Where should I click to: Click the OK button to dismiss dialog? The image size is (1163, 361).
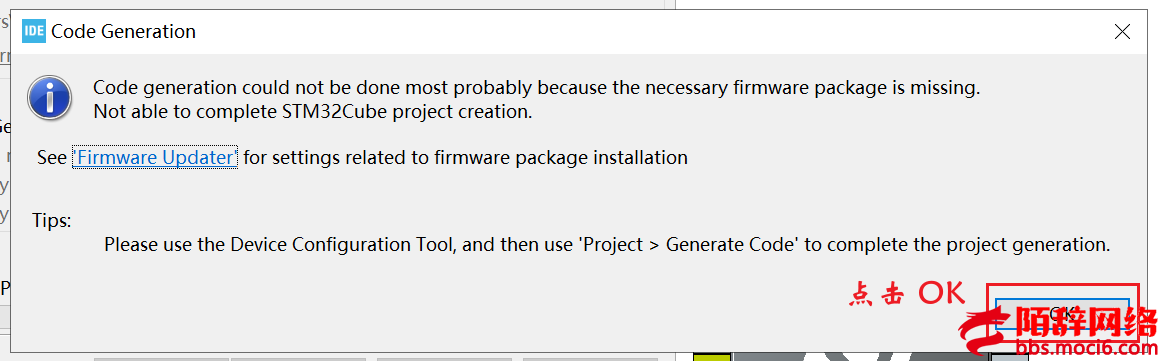[1062, 314]
